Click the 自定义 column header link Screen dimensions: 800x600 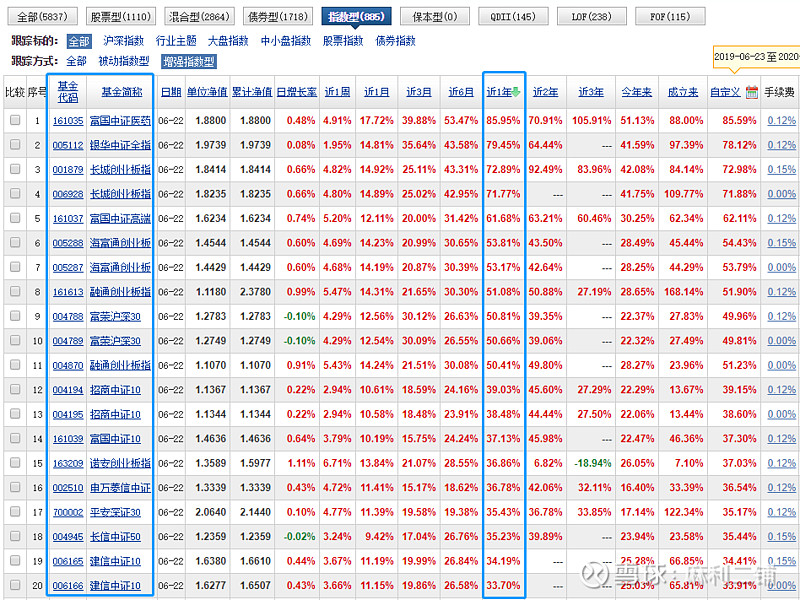(725, 92)
